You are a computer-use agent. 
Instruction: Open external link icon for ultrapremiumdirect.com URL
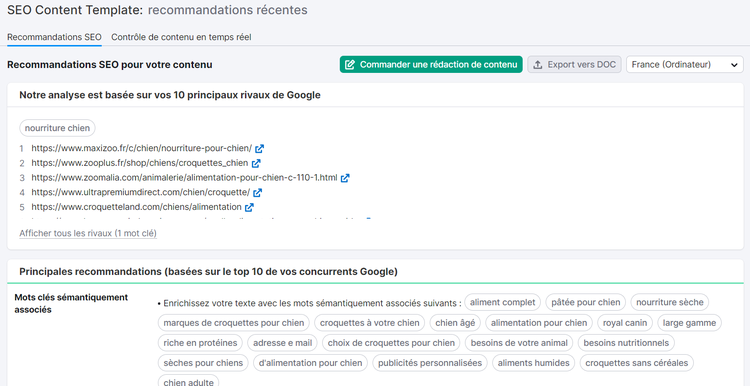point(257,193)
